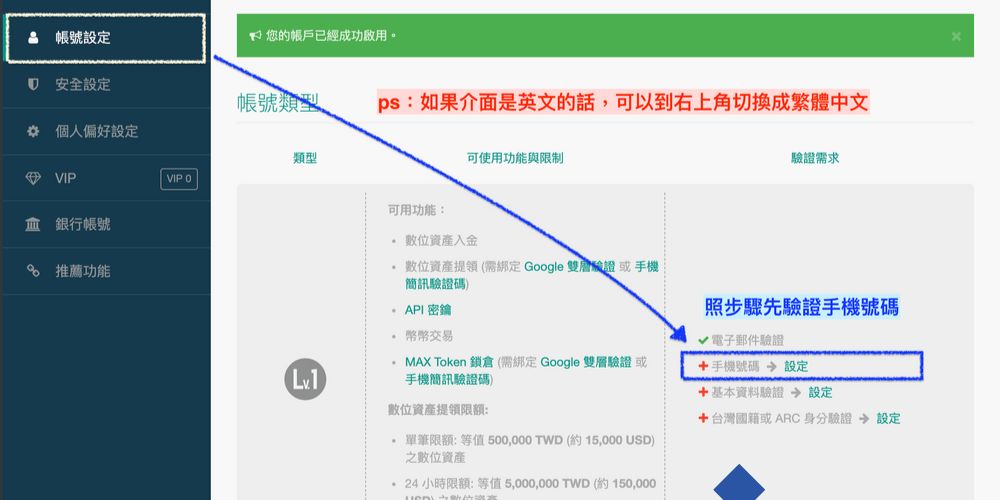
Task: Open the first Google 雙層驗證 link under 數位資產提領
Action: (570, 267)
